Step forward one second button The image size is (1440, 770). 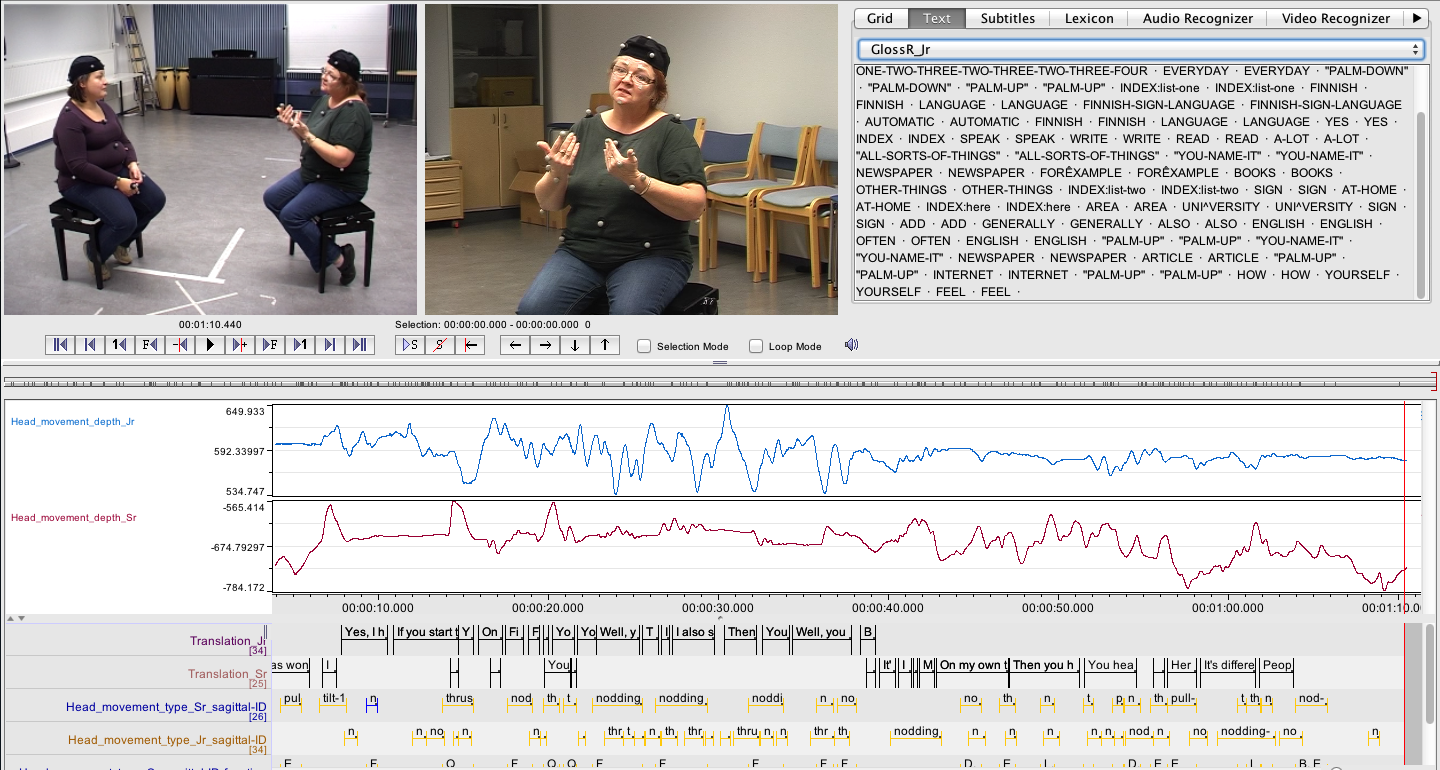(300, 345)
